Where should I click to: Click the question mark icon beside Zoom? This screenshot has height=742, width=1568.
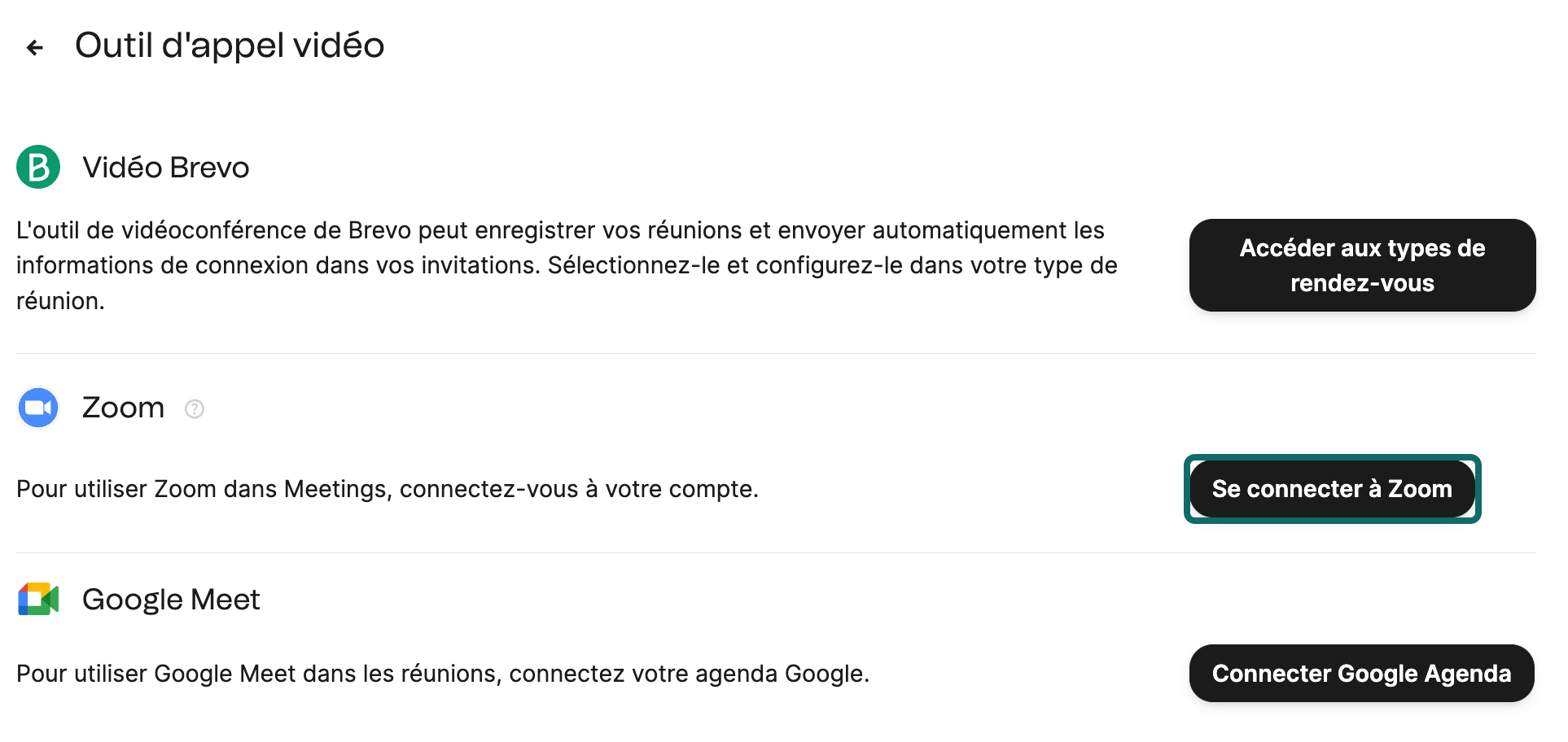[194, 409]
